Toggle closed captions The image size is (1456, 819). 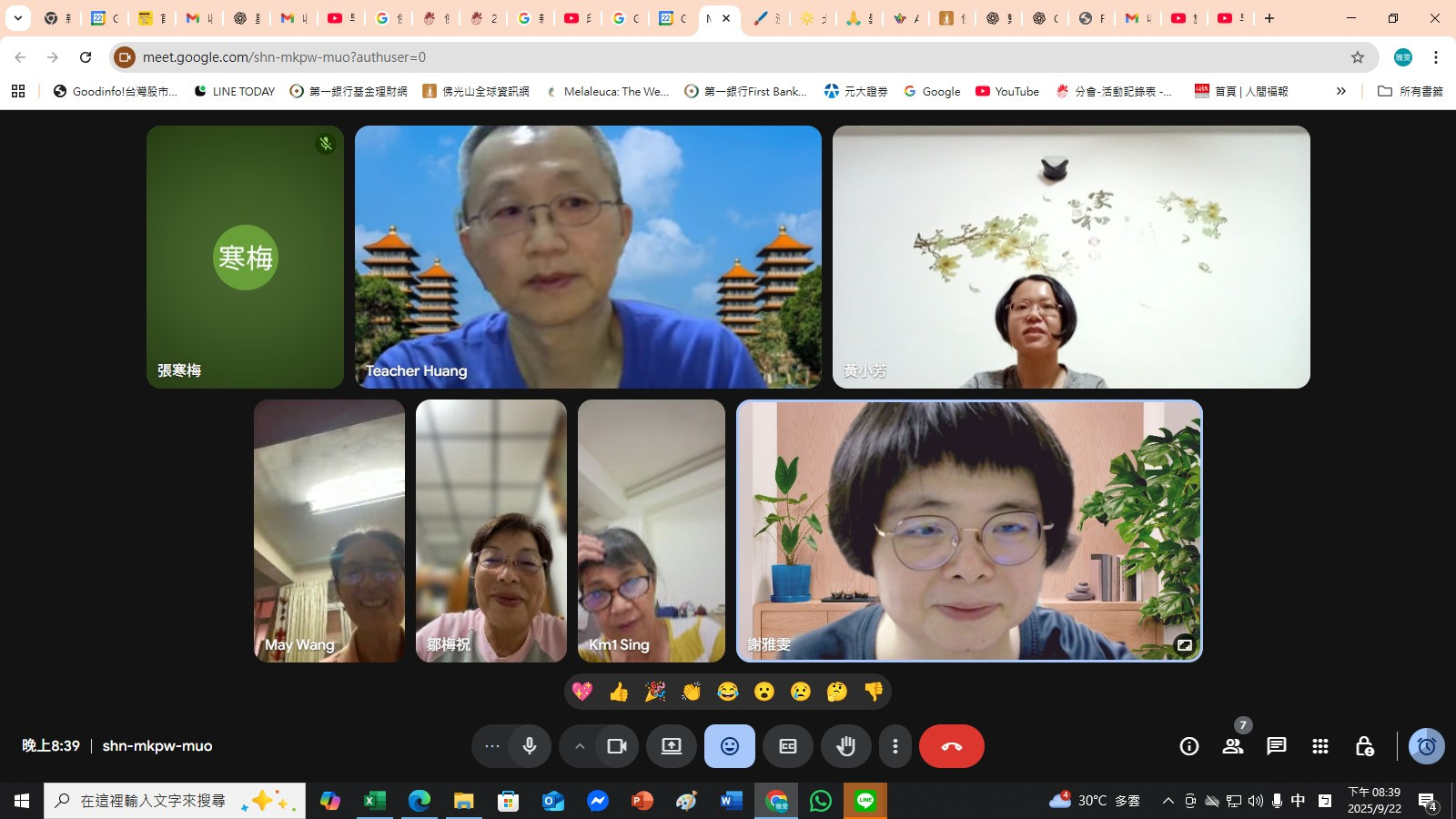tap(788, 746)
